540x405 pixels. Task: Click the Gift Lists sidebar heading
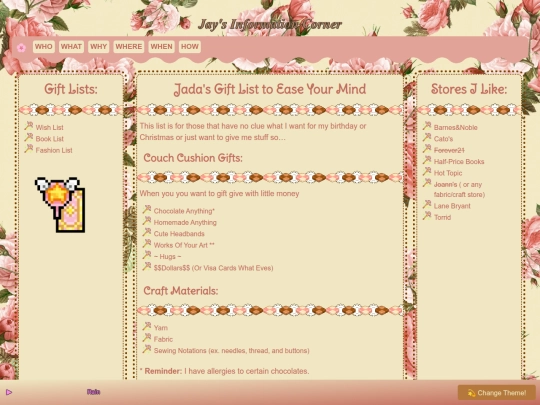(x=71, y=89)
